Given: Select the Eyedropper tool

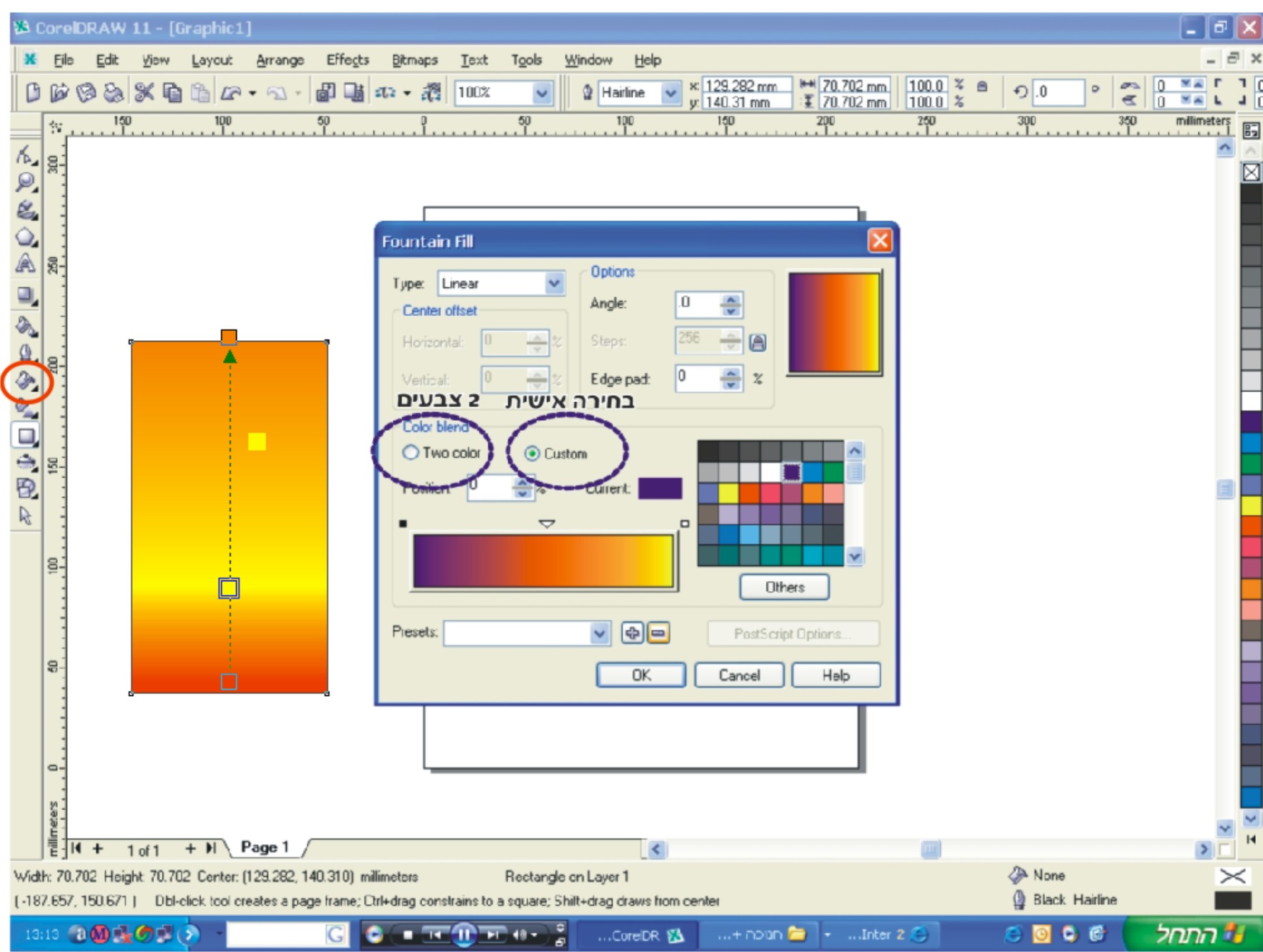Looking at the screenshot, I should [x=26, y=327].
